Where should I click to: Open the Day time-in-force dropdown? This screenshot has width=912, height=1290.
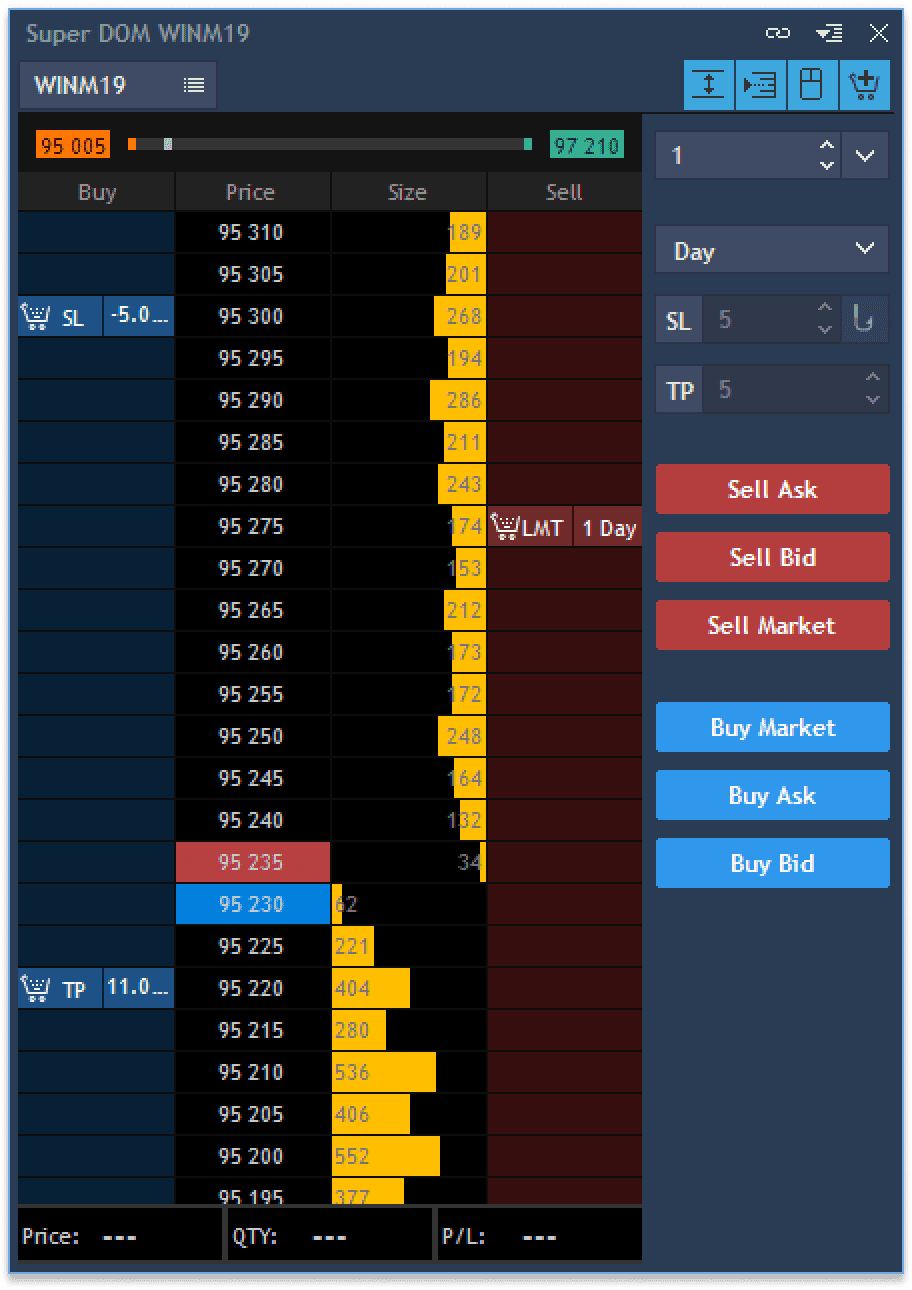tap(772, 250)
